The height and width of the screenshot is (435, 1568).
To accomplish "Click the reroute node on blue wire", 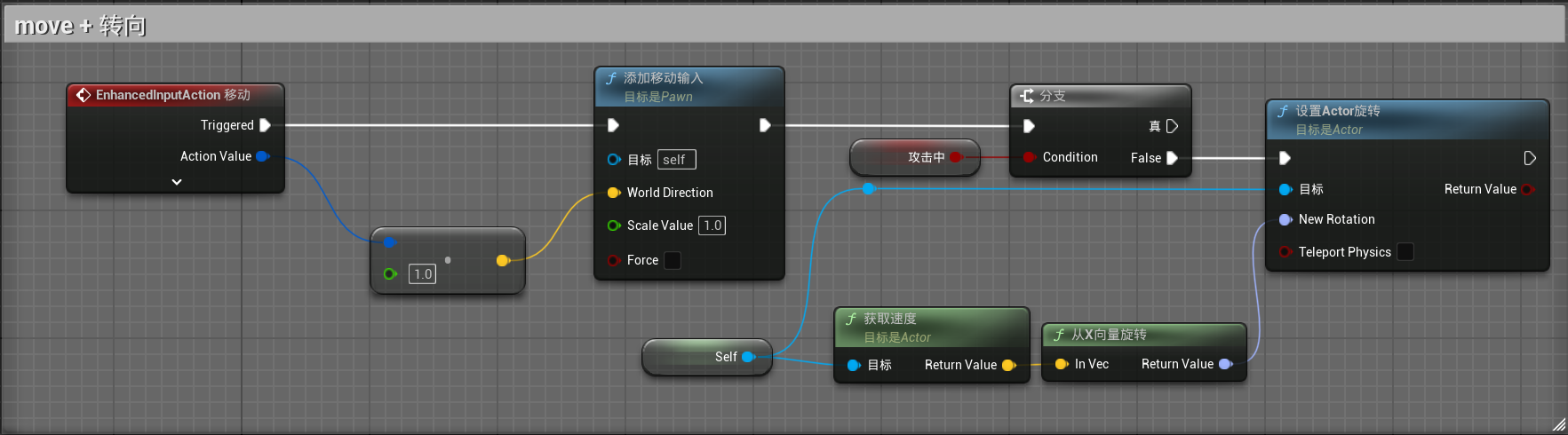I will [869, 188].
